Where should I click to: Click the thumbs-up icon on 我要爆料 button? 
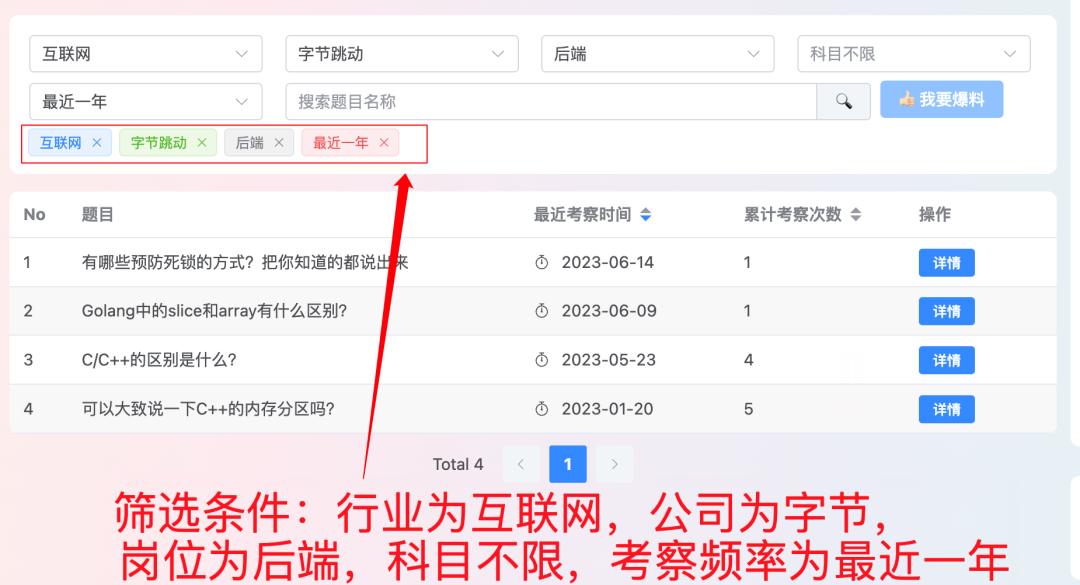(905, 99)
